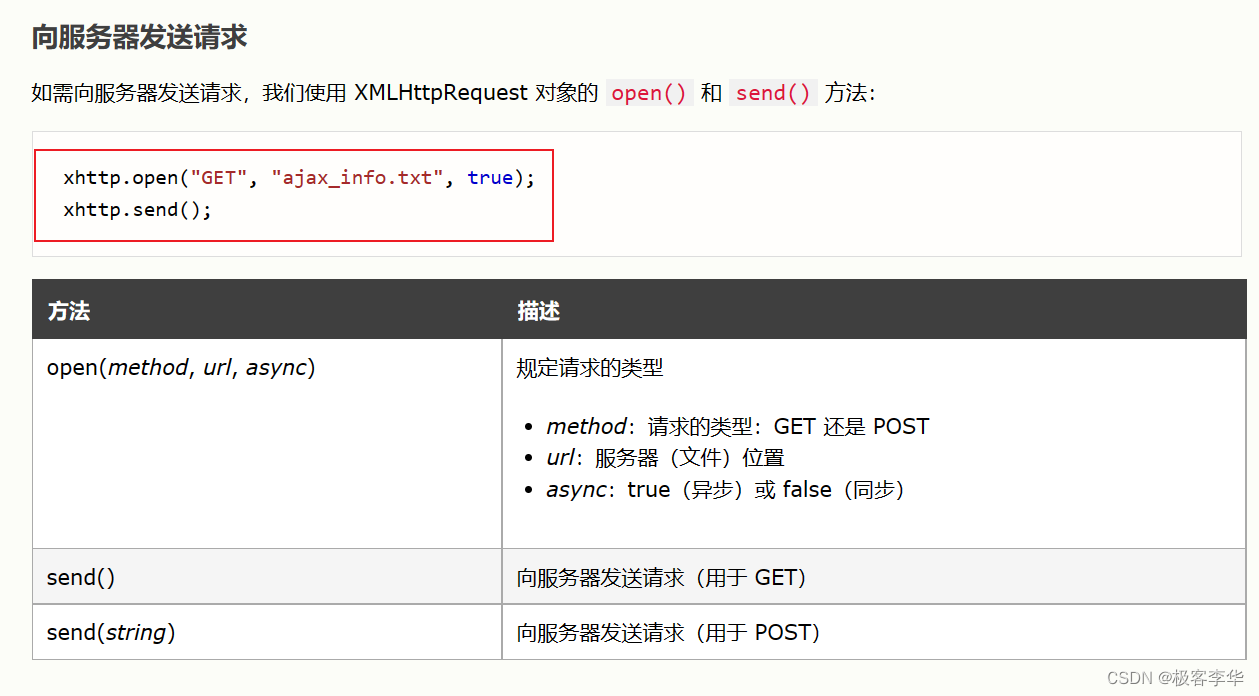Click the text XMLHttpRequest in the paragraph
This screenshot has height=696, width=1259.
440,92
